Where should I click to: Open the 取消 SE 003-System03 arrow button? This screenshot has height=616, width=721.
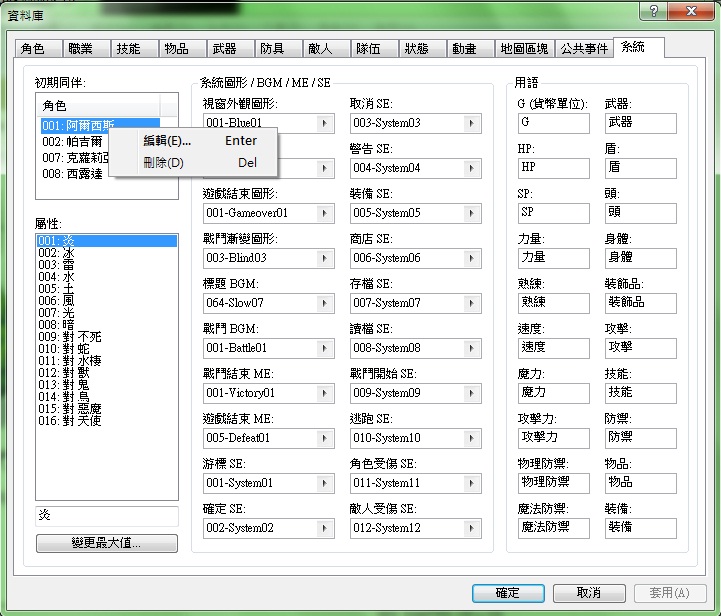click(471, 123)
